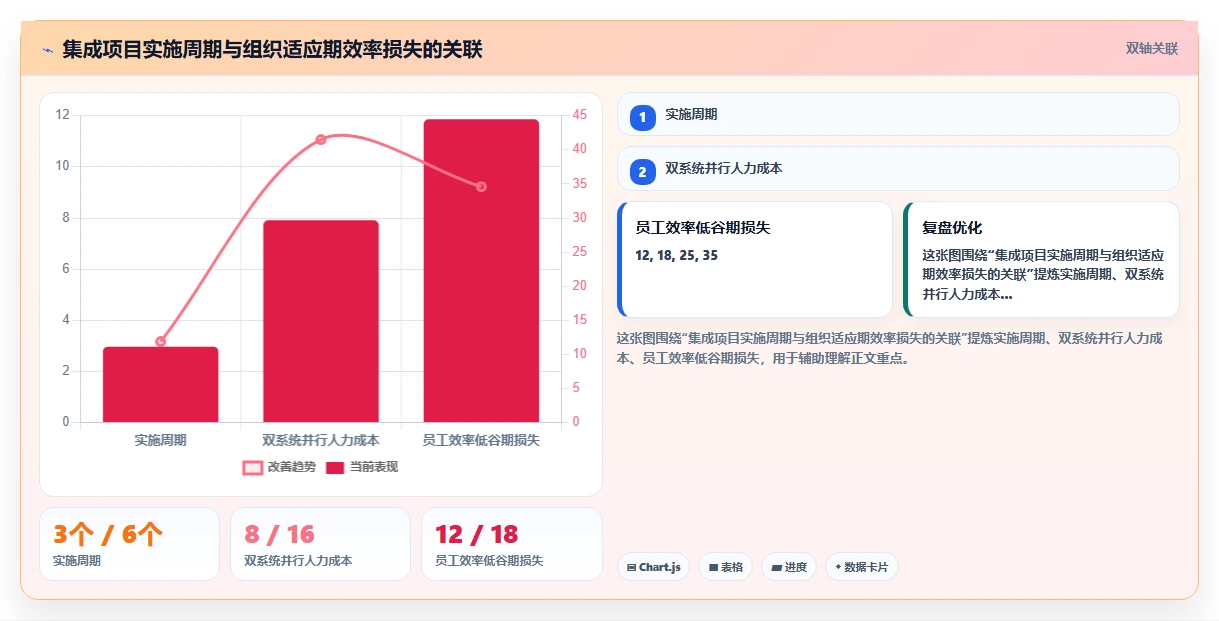This screenshot has width=1219, height=621.
Task: Click the Chart.js tag icon
Action: [x=631, y=567]
